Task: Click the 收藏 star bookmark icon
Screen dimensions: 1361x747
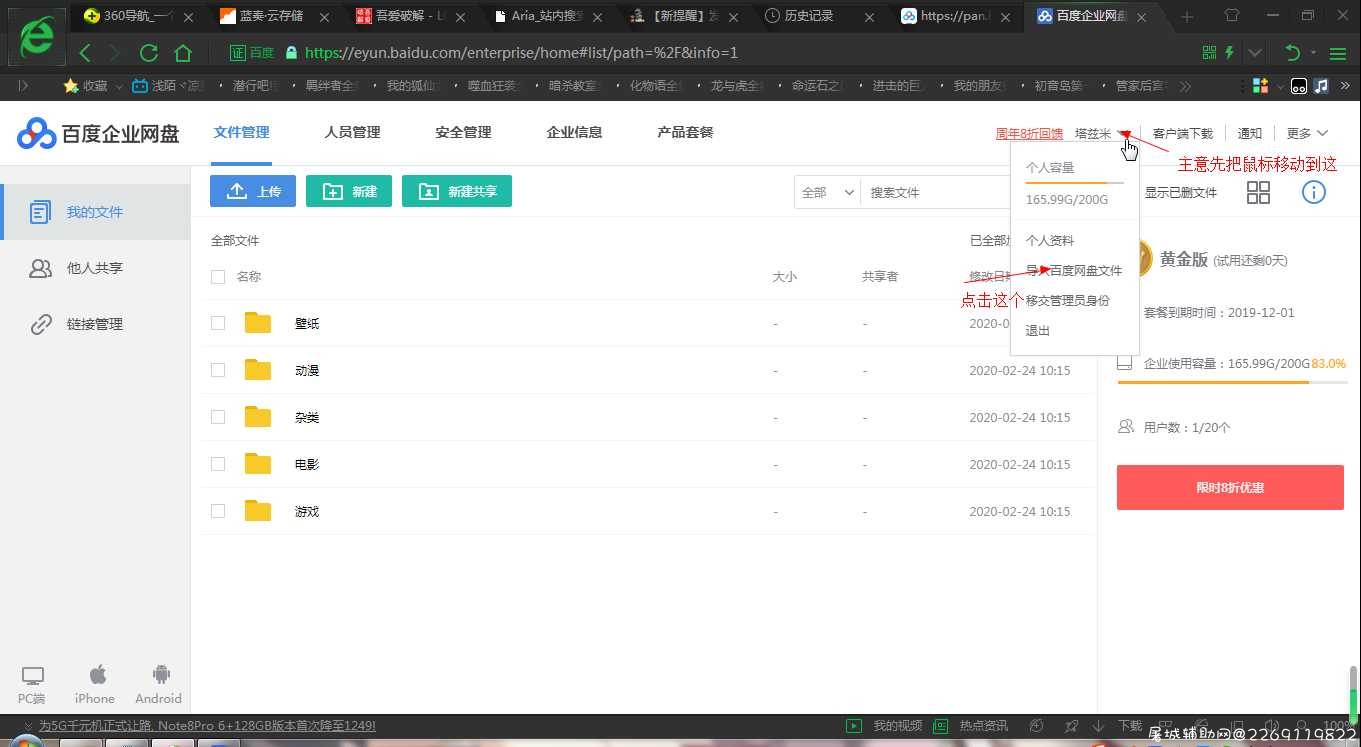Action: 70,86
